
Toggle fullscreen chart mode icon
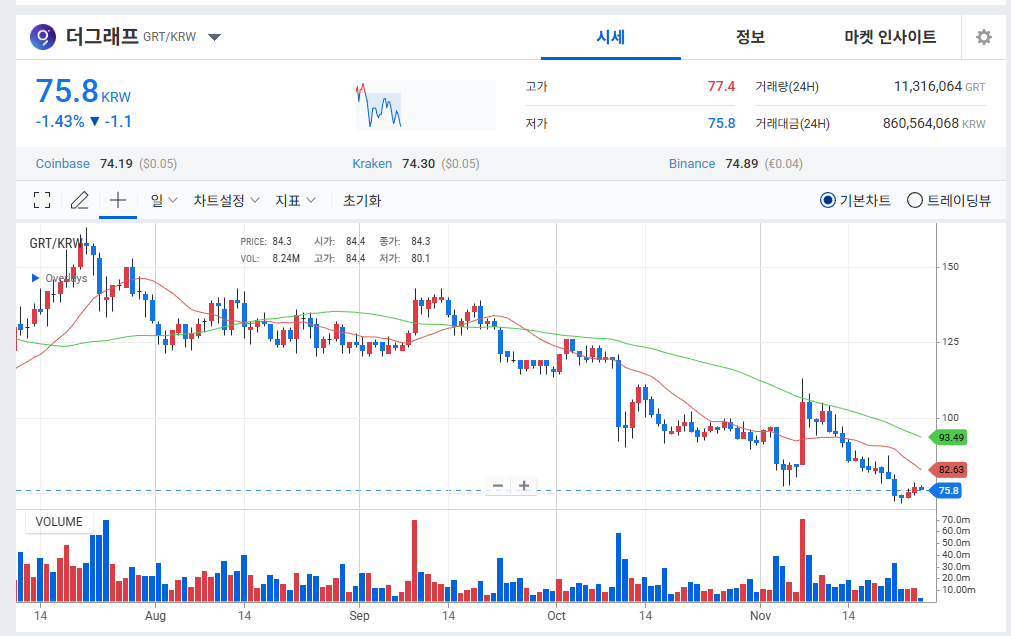click(41, 200)
